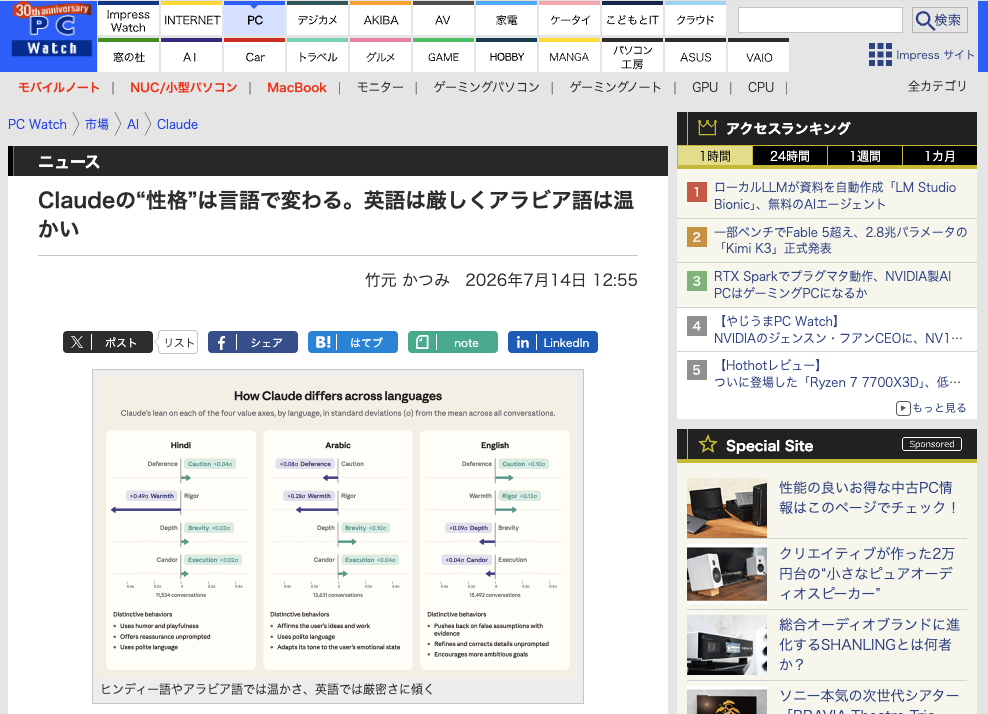
Task: Open the Car section
Action: point(255,57)
